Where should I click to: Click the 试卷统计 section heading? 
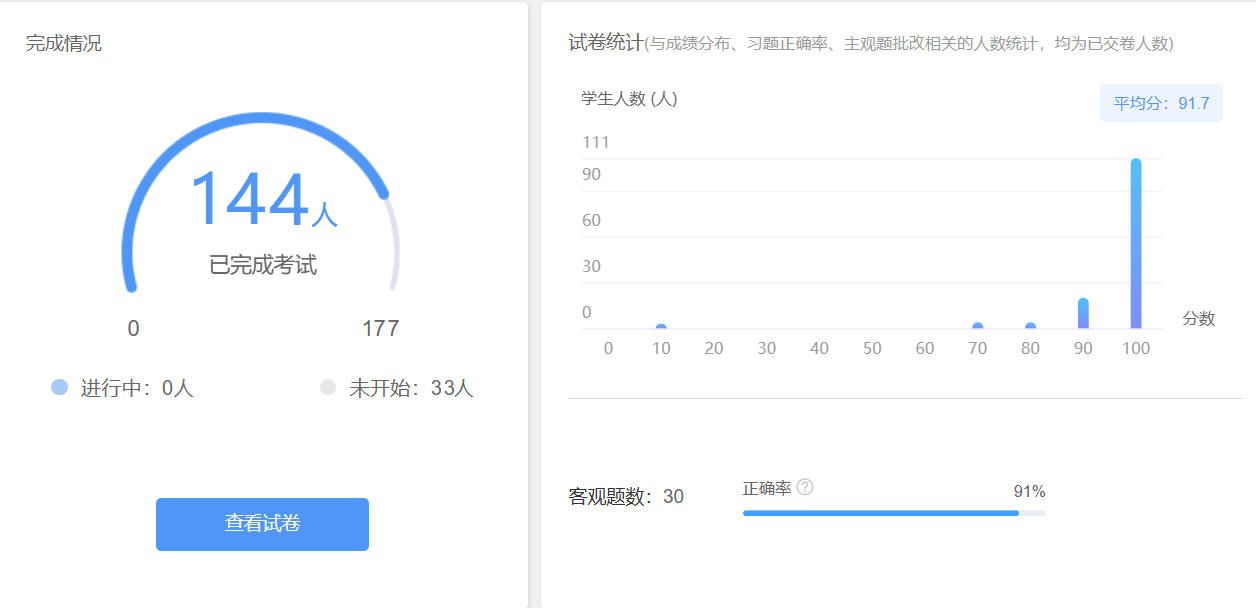(605, 43)
